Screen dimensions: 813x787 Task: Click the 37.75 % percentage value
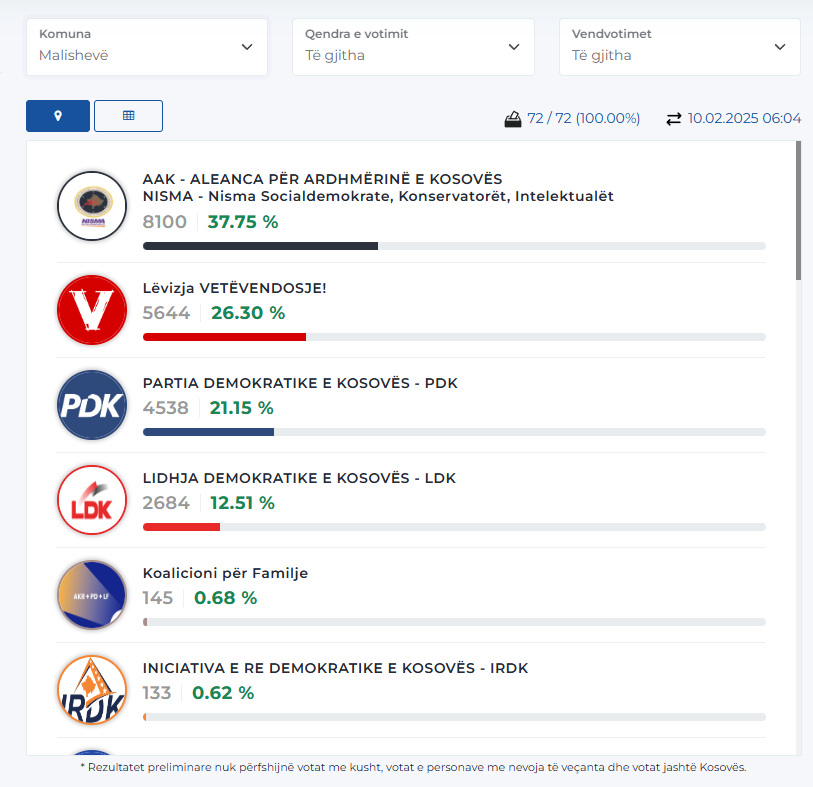click(x=243, y=222)
